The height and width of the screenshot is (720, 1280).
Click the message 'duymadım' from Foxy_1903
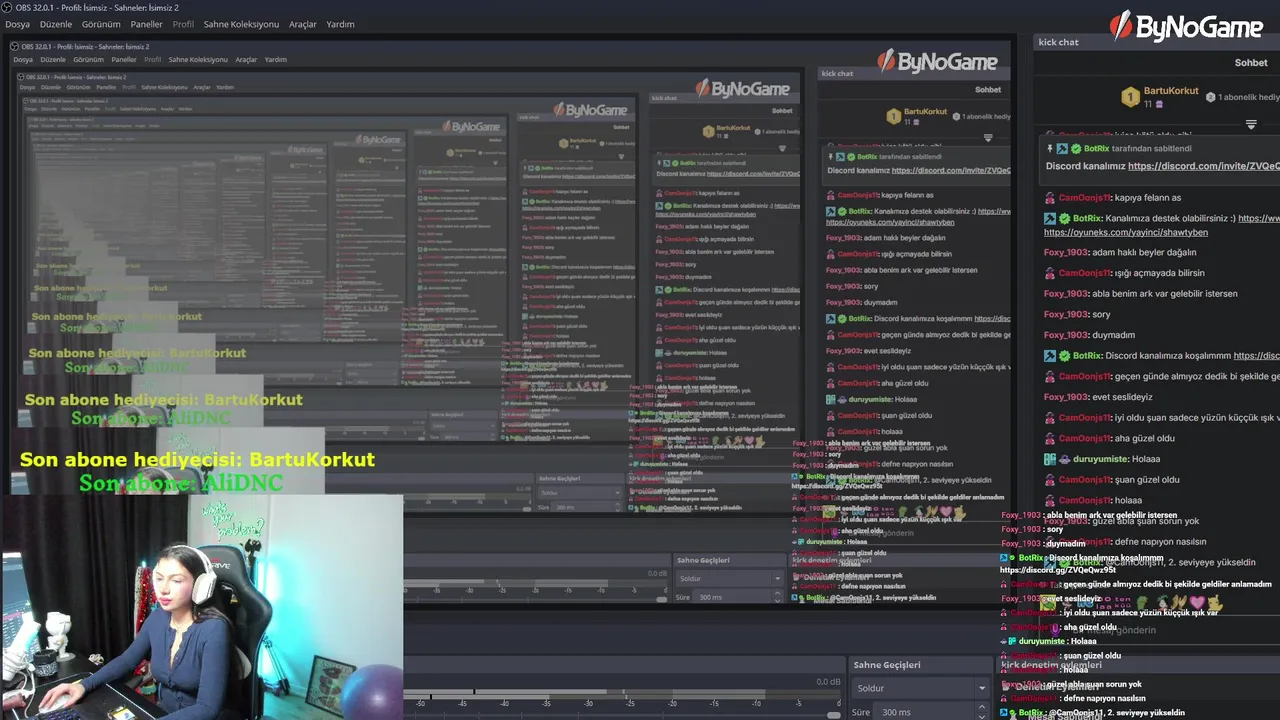pyautogui.click(x=1113, y=335)
